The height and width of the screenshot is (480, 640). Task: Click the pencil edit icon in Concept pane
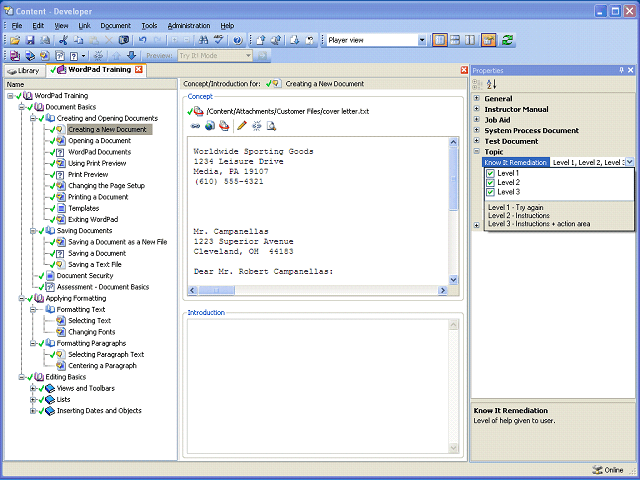click(x=241, y=126)
